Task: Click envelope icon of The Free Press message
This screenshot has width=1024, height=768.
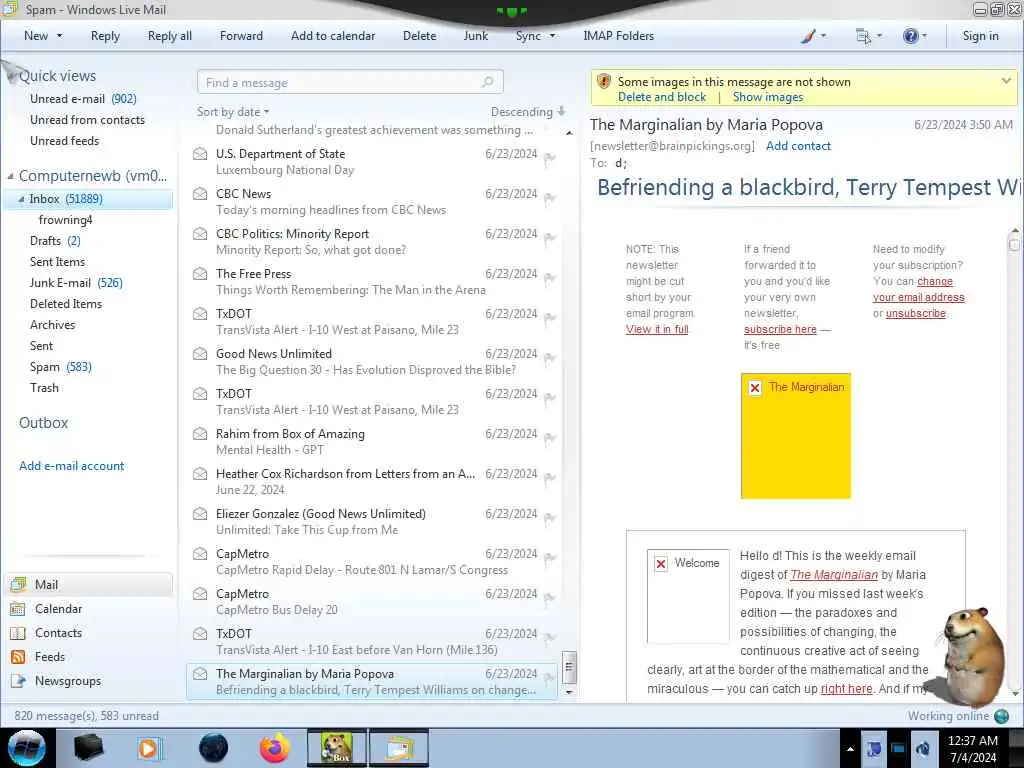Action: [200, 274]
